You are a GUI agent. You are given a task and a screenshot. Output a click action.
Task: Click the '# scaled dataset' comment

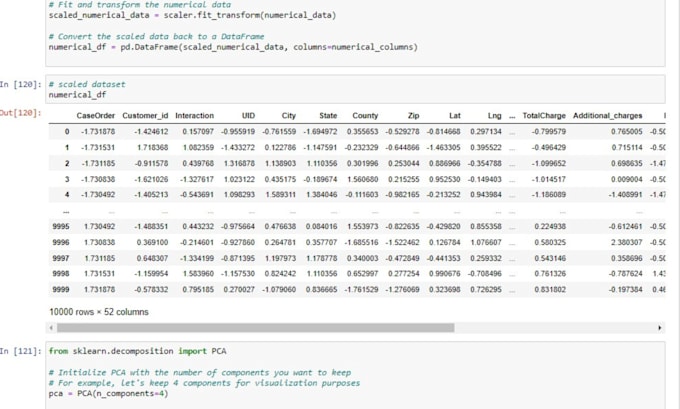[x=87, y=84]
